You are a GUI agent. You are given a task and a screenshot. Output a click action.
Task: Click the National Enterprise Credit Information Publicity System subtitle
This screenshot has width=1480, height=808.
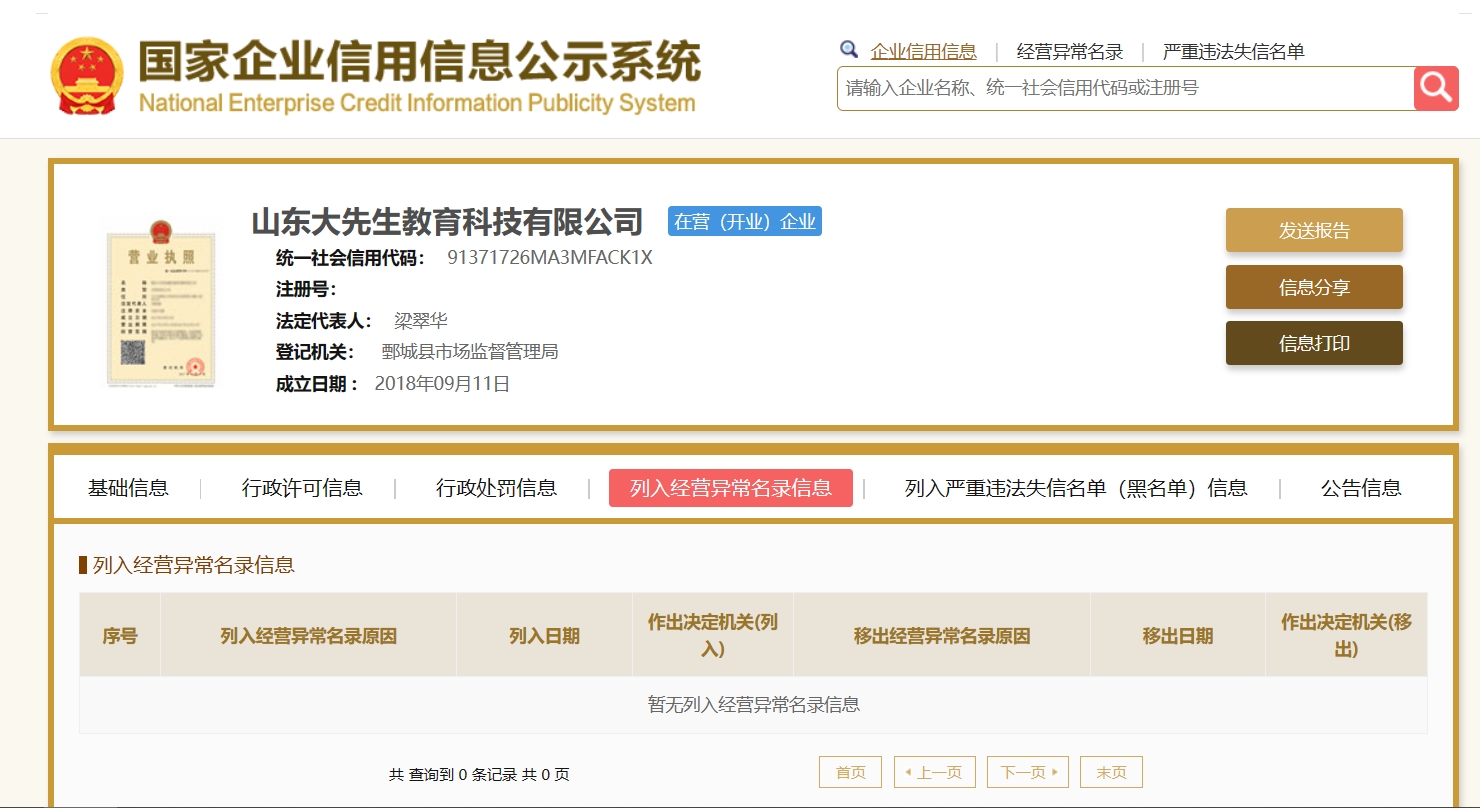pos(417,103)
